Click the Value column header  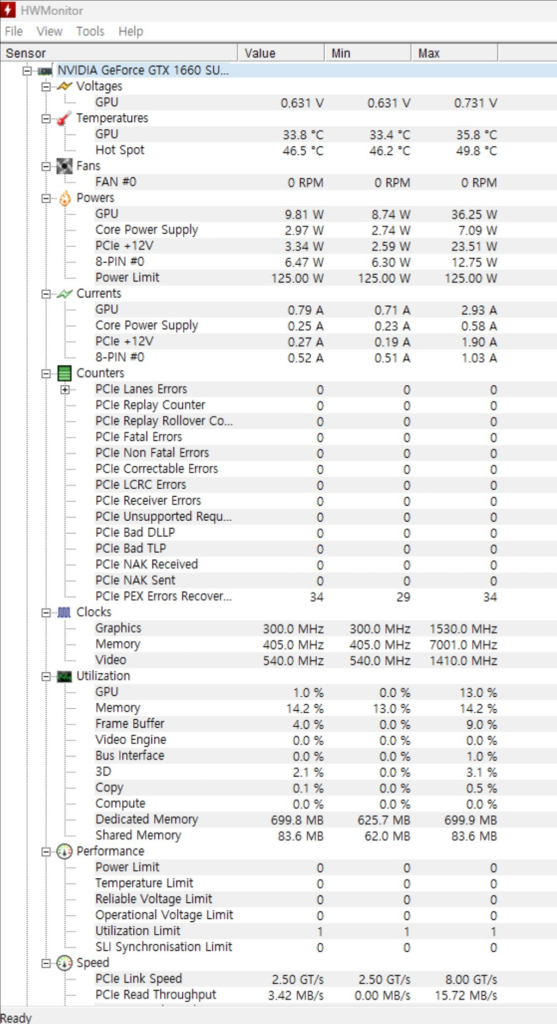tap(281, 53)
